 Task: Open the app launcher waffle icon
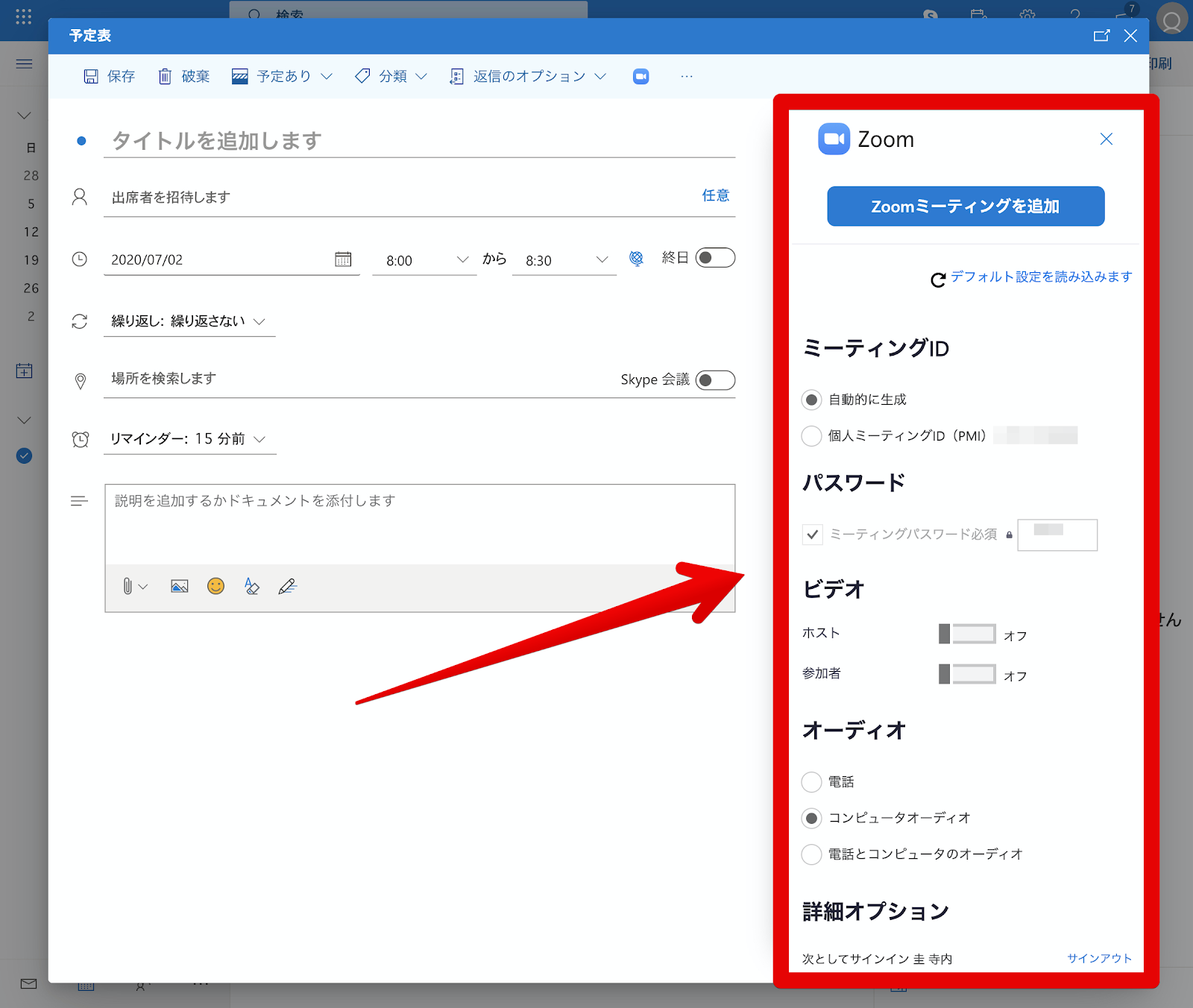[x=23, y=16]
